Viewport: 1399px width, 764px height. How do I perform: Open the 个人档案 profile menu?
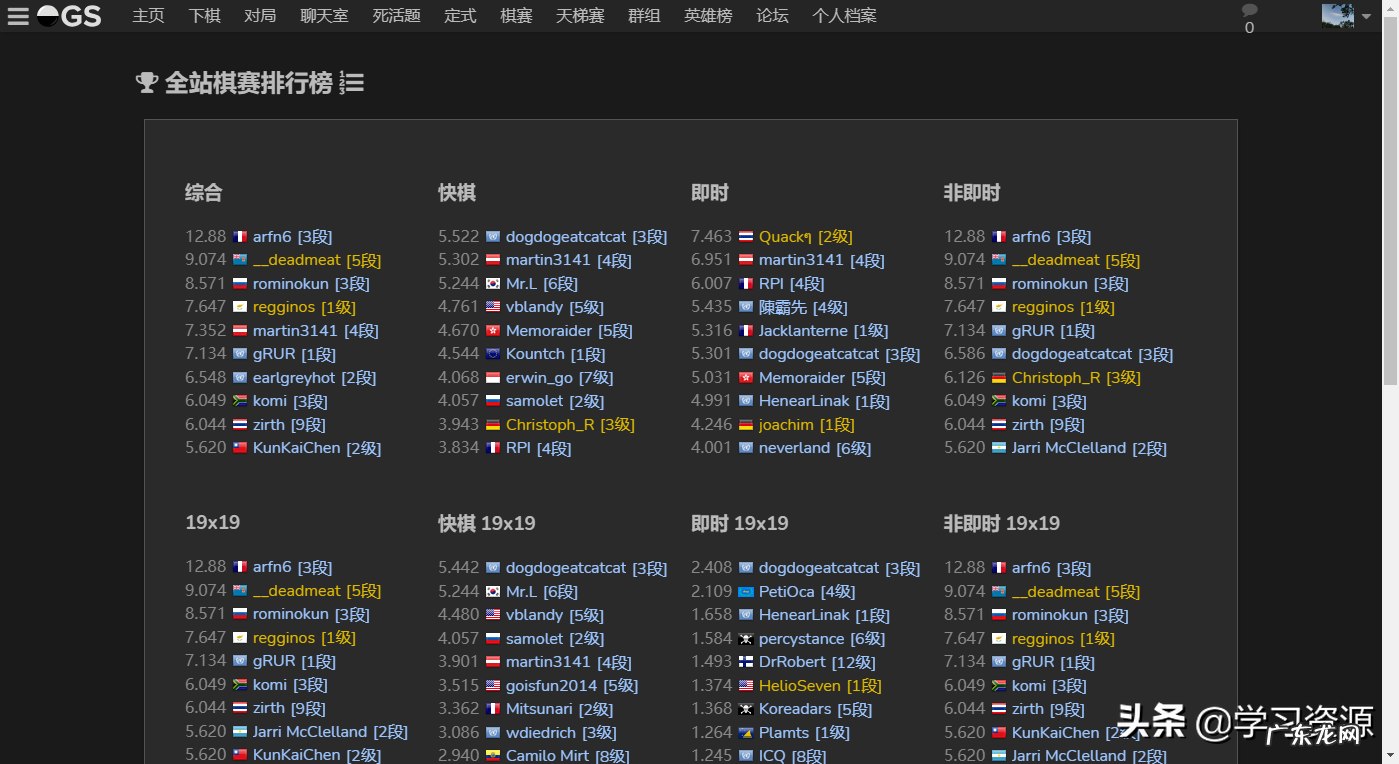coord(845,16)
